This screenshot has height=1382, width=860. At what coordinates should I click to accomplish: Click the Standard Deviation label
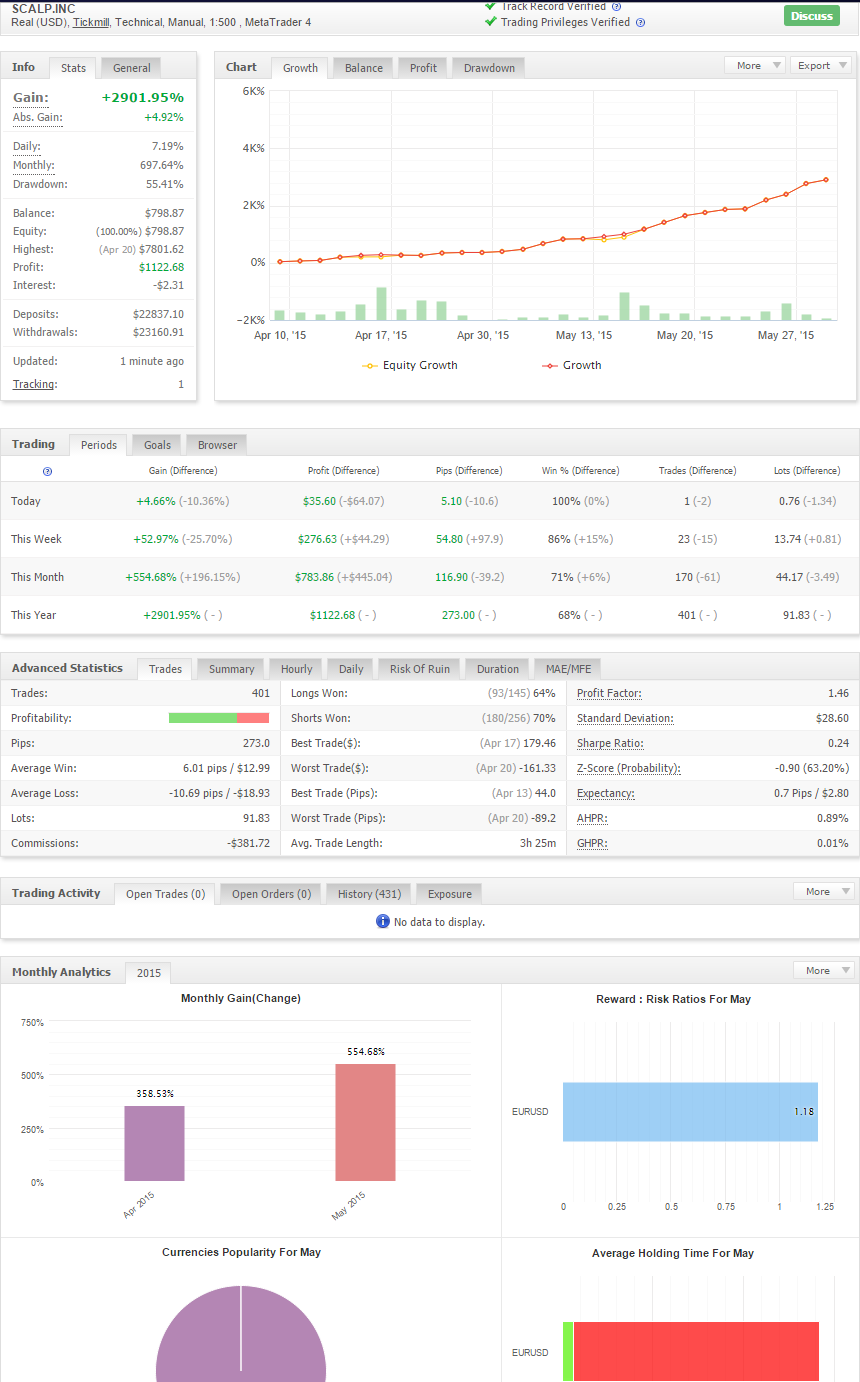[625, 718]
